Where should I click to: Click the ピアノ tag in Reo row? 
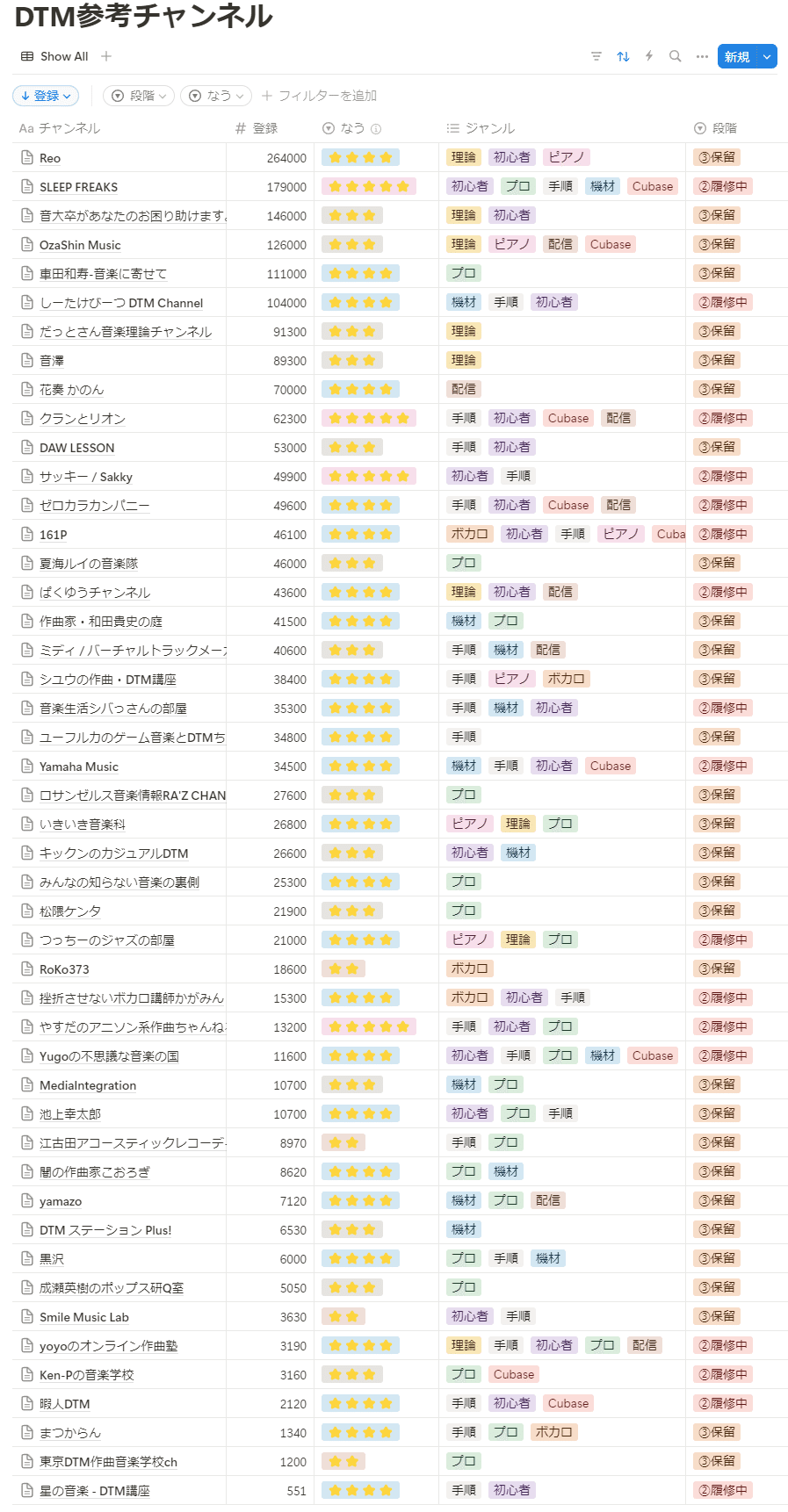click(567, 157)
